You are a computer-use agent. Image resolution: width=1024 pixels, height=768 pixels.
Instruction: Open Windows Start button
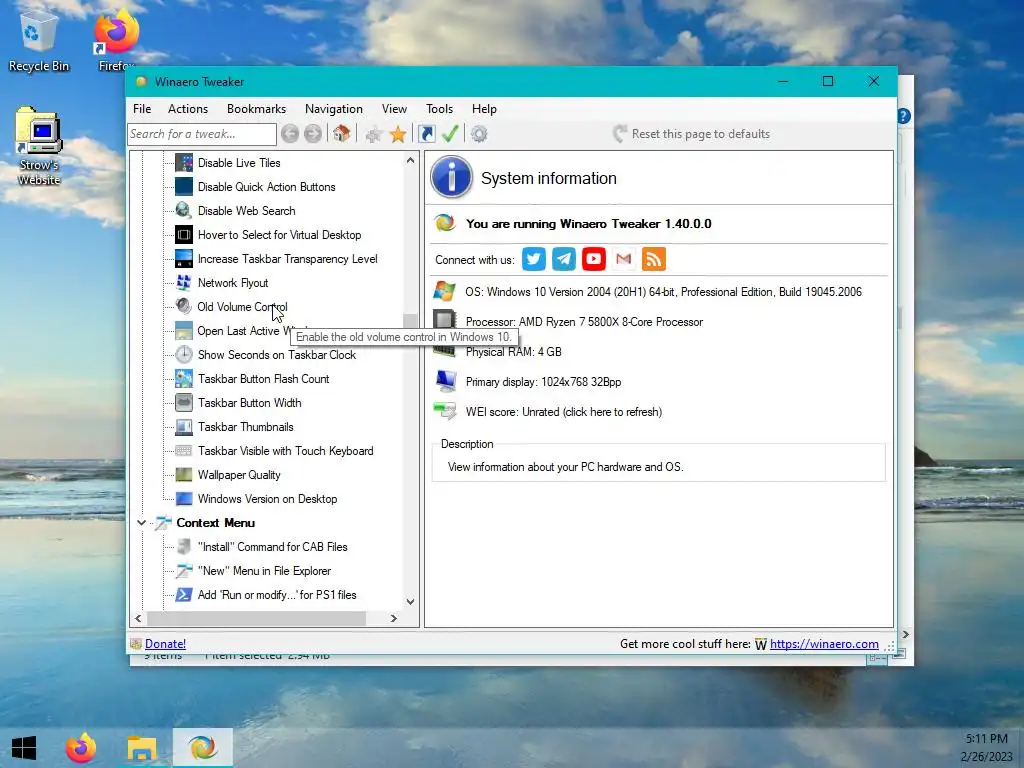click(24, 748)
